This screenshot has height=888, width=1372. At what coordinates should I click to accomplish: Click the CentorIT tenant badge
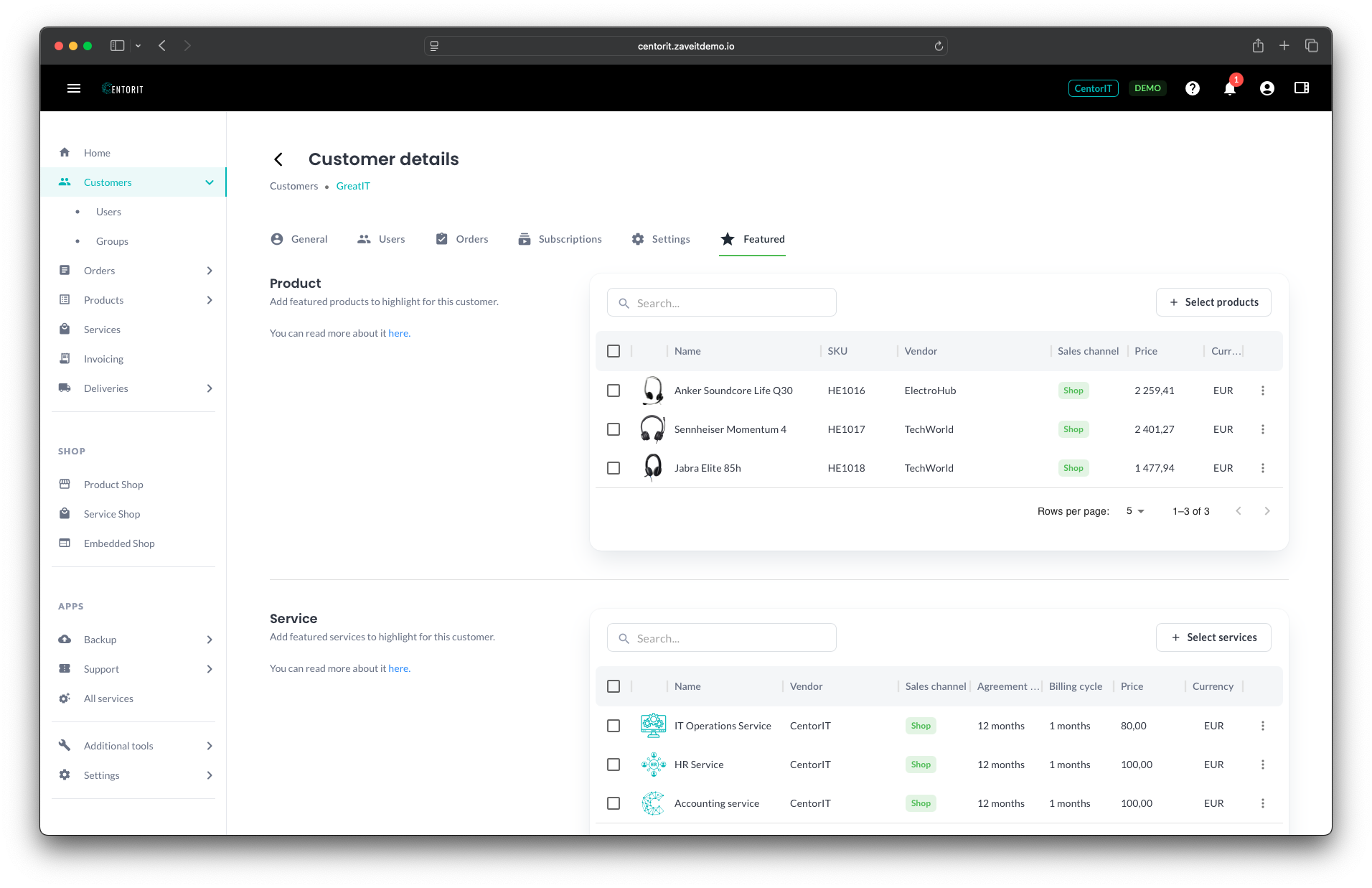coord(1093,88)
